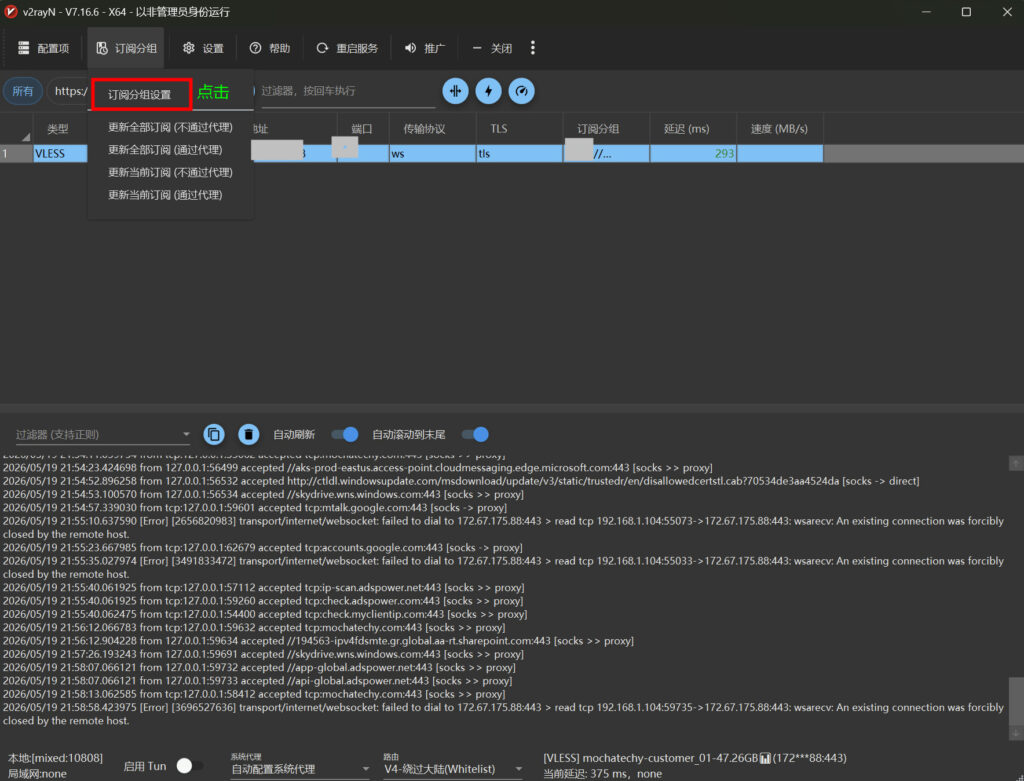This screenshot has width=1024, height=781.
Task: Click the blue move-to-position arrows icon
Action: click(455, 91)
